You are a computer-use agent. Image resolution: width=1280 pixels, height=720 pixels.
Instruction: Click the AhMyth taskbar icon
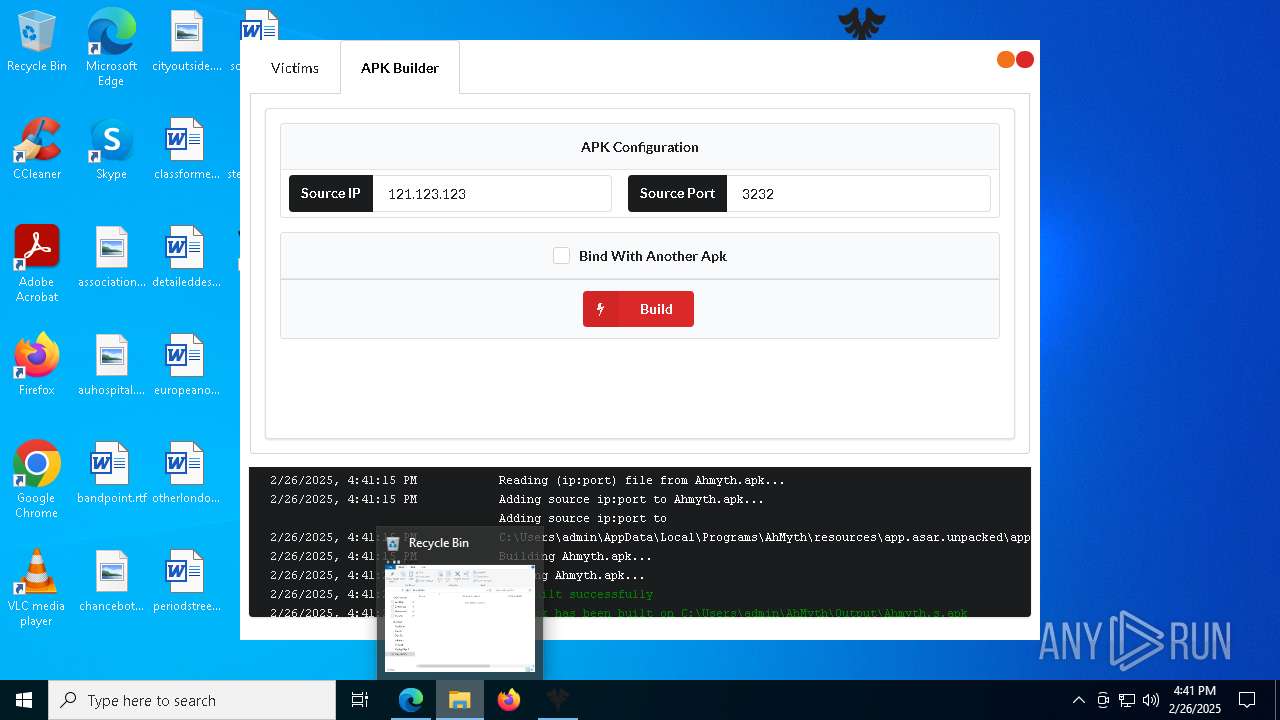[558, 700]
